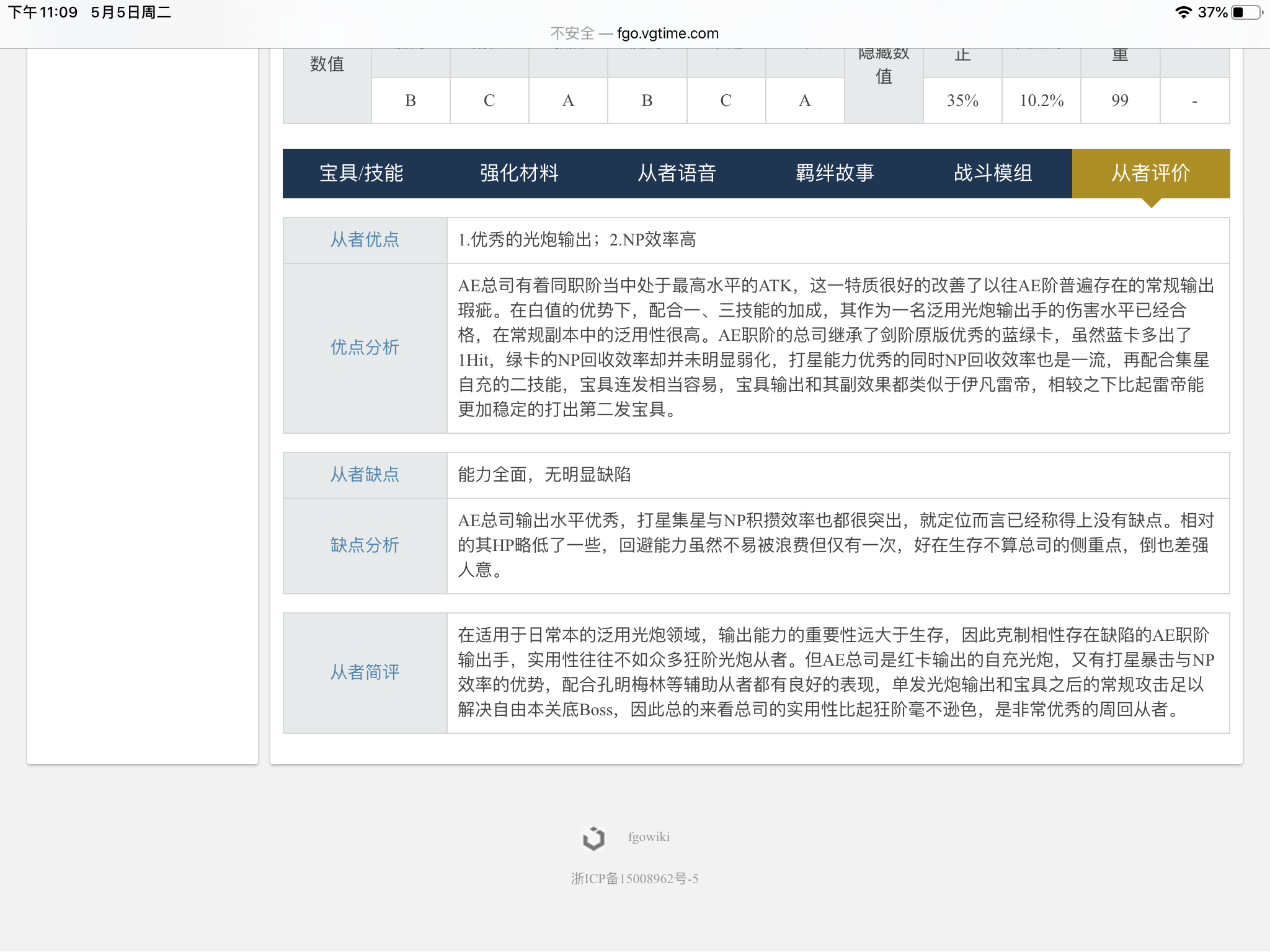Select the 从者评价 tab
This screenshot has height=952, width=1270.
coord(1151,173)
